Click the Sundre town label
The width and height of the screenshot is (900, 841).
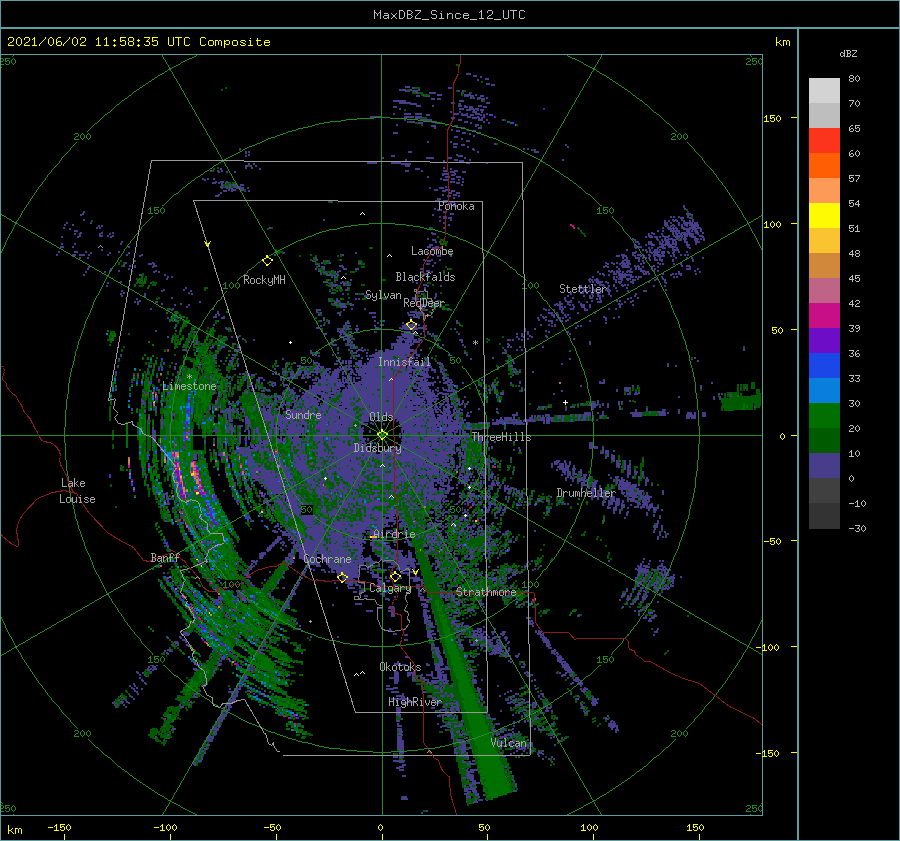pyautogui.click(x=303, y=415)
